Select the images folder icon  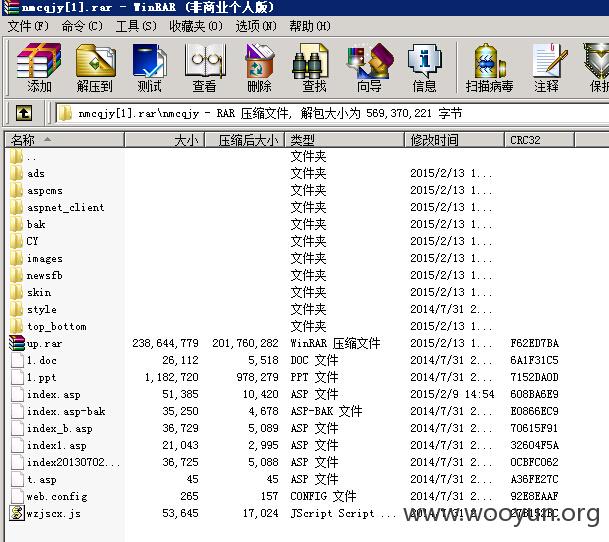click(16, 258)
